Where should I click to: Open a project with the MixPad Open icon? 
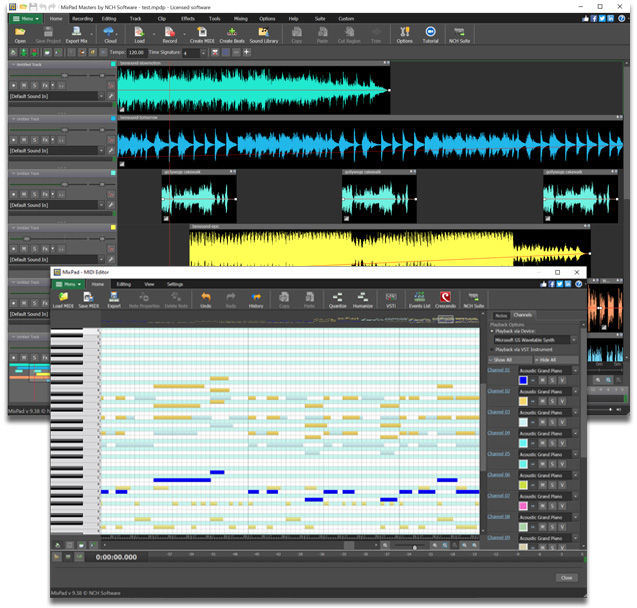pyautogui.click(x=20, y=35)
